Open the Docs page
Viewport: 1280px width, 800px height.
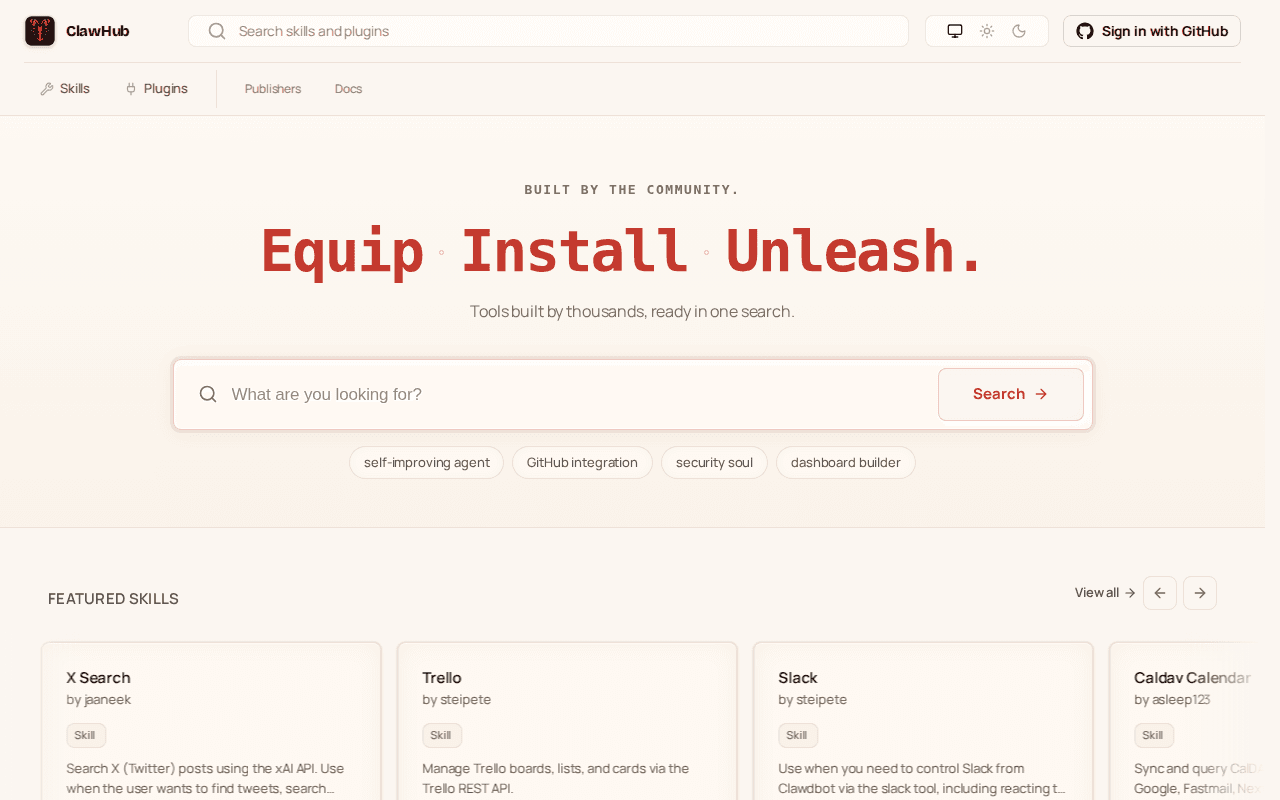pos(348,89)
